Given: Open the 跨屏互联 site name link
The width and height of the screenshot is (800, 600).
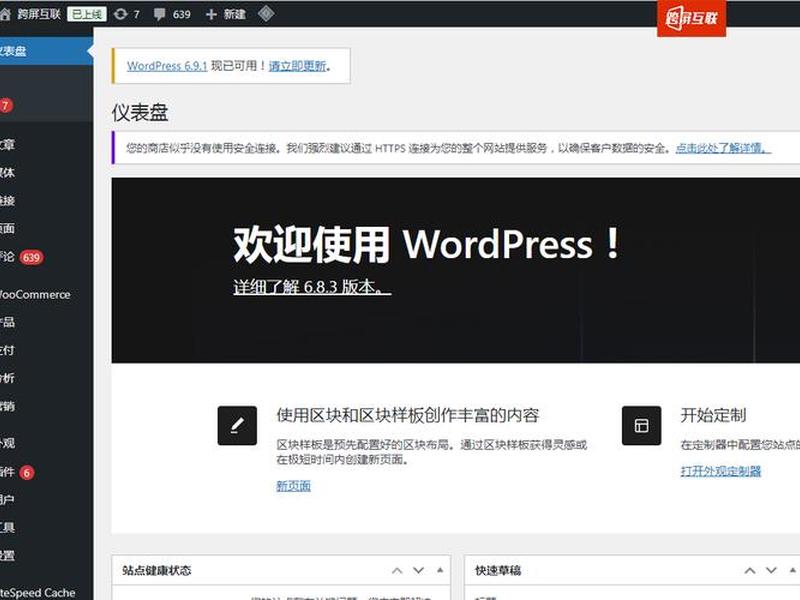Looking at the screenshot, I should (39, 14).
